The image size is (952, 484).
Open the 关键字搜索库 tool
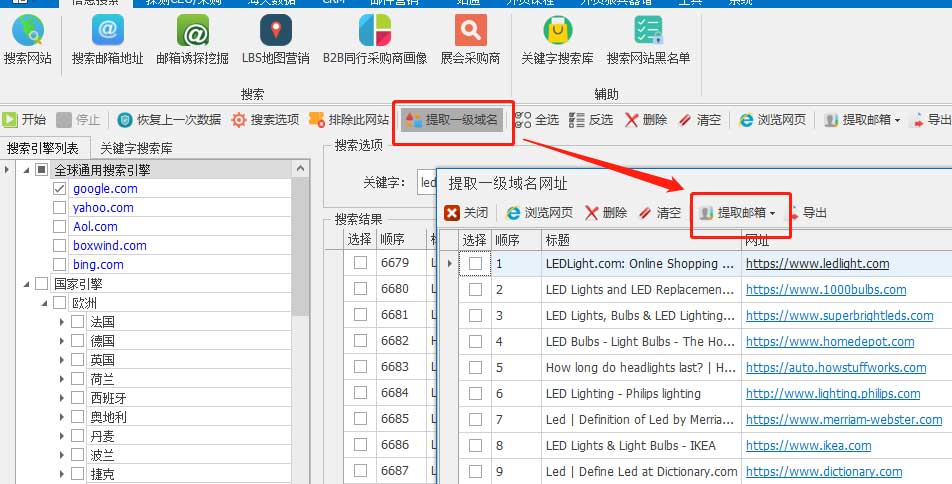point(557,40)
